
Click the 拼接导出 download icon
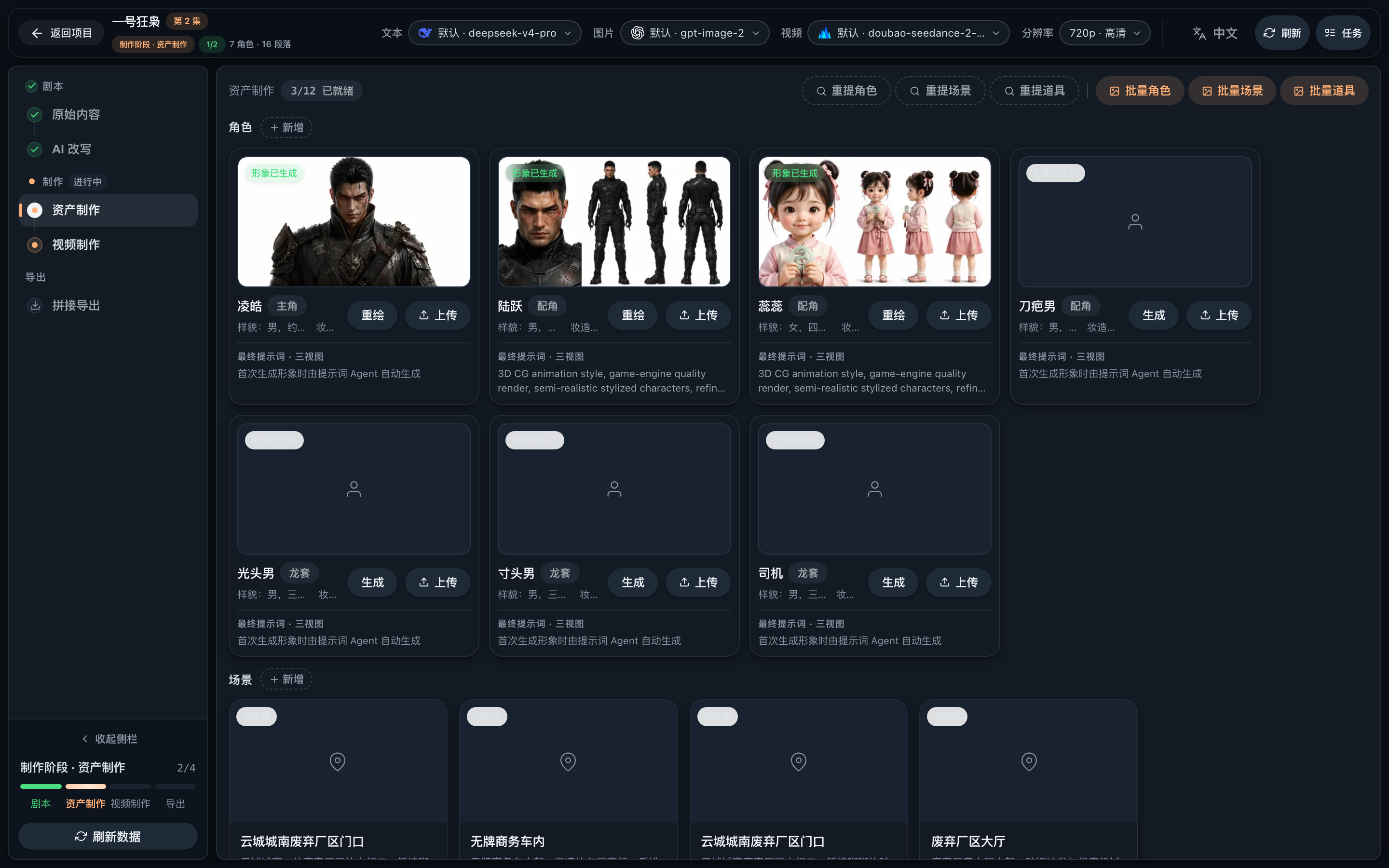coord(35,305)
